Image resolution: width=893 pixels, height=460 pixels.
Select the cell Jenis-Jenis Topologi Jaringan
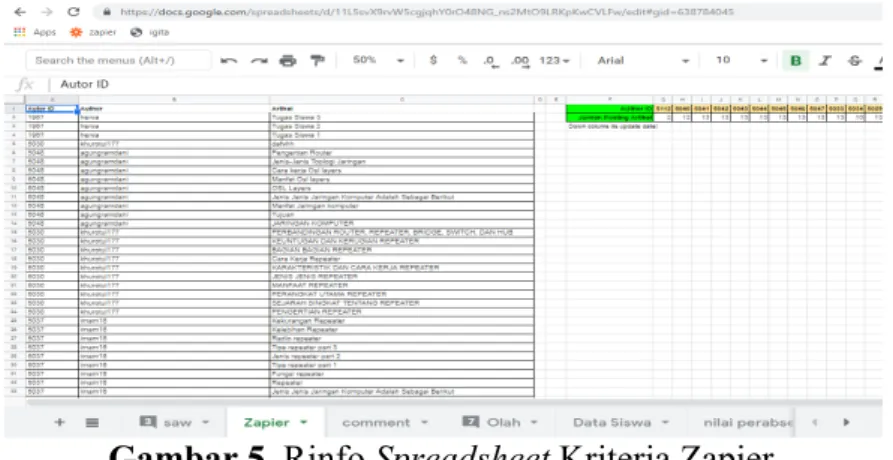coord(402,162)
